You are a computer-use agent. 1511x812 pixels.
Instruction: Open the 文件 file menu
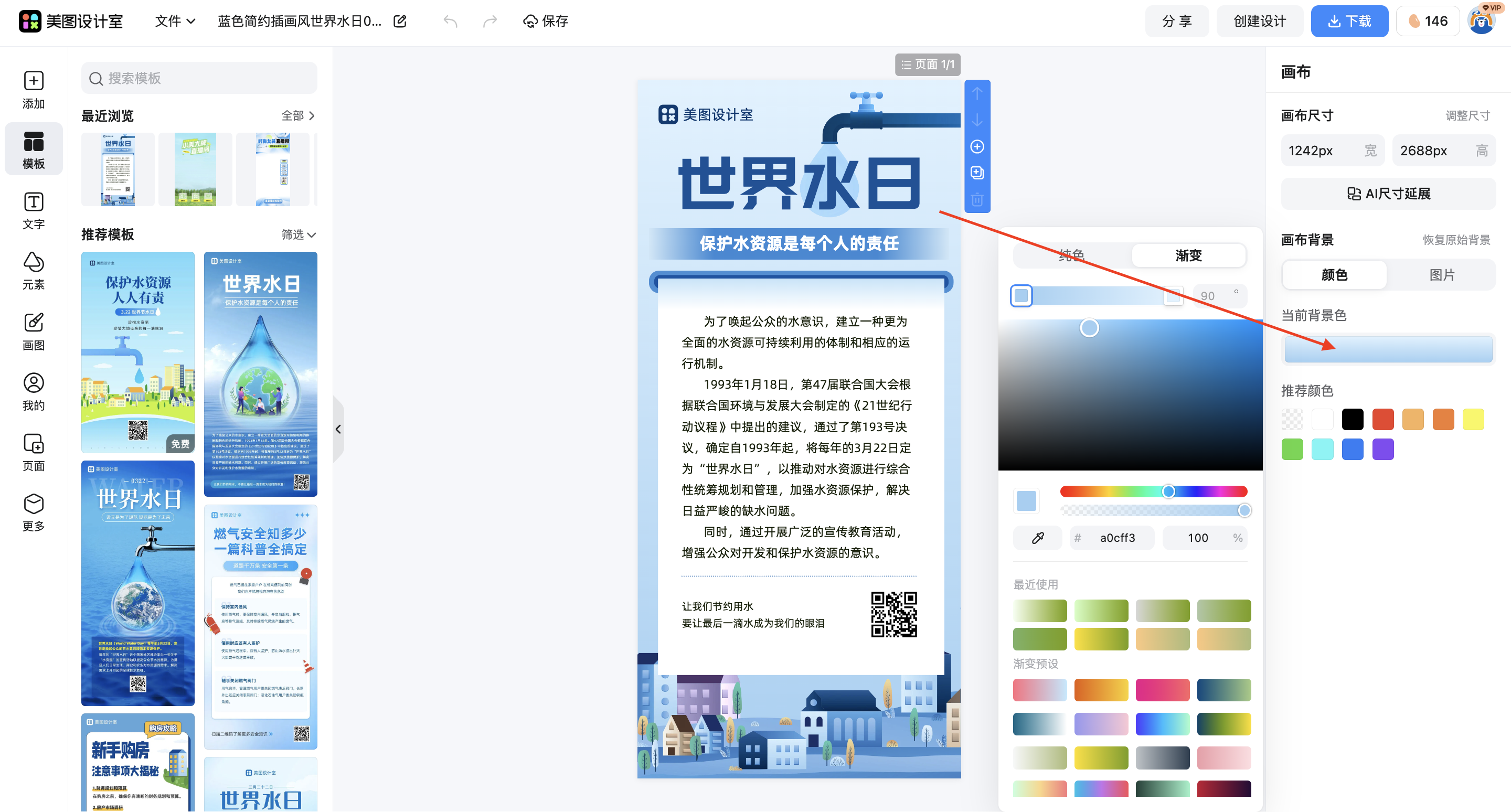pyautogui.click(x=174, y=20)
